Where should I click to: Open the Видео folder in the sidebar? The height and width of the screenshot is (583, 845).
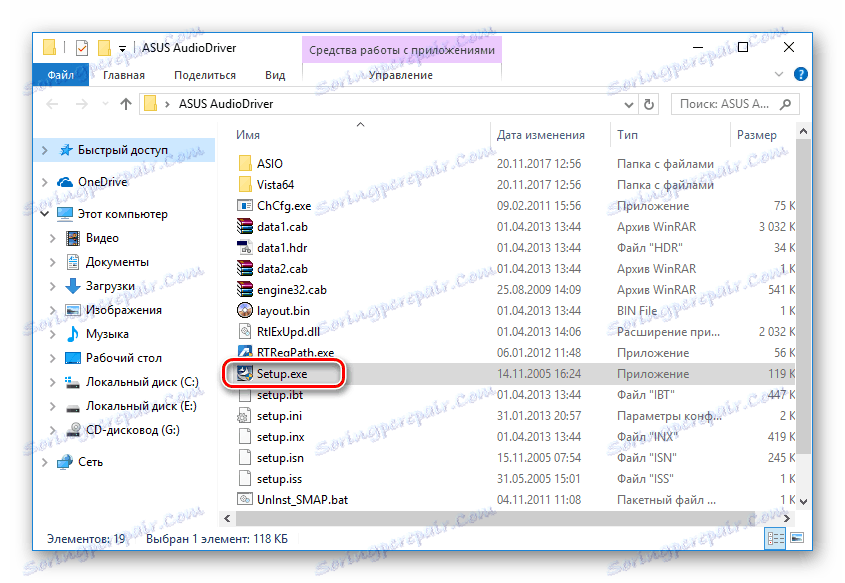[x=102, y=238]
